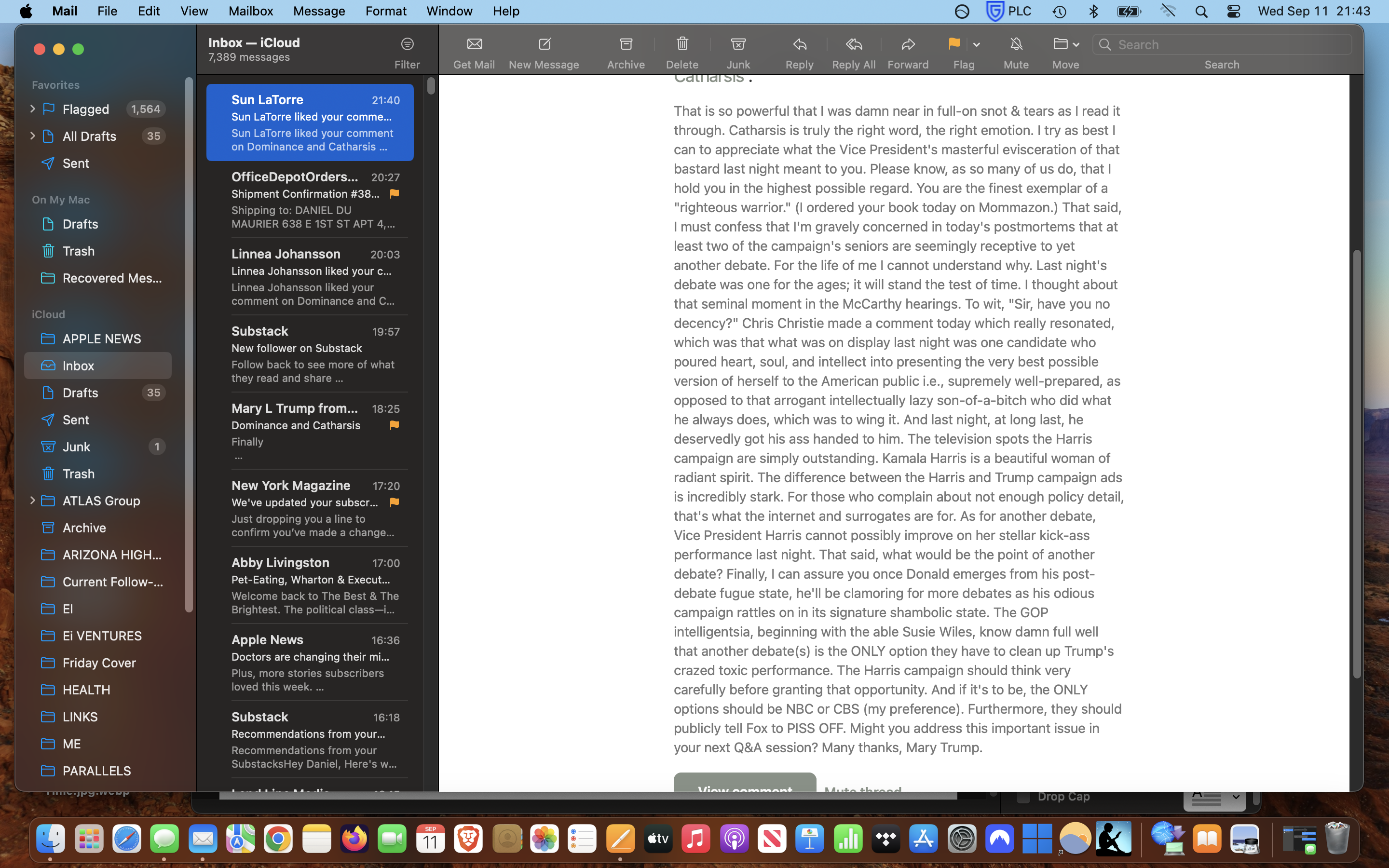This screenshot has height=868, width=1389.
Task: Expand the ATLAS Group folder
Action: (x=32, y=501)
